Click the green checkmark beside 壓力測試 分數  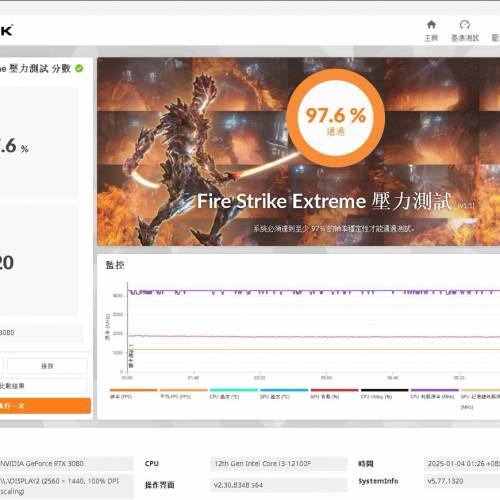coord(79,68)
